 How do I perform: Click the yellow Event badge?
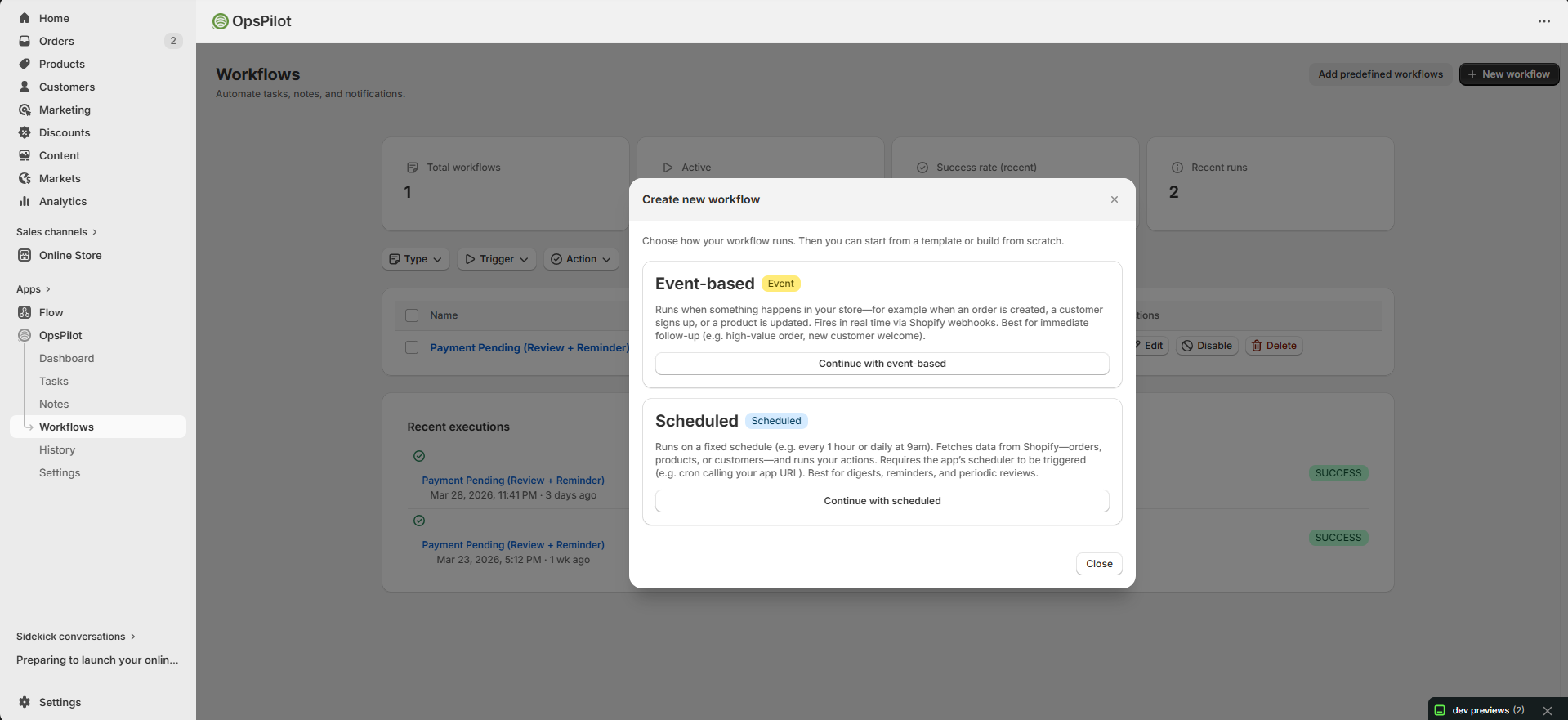tap(780, 284)
